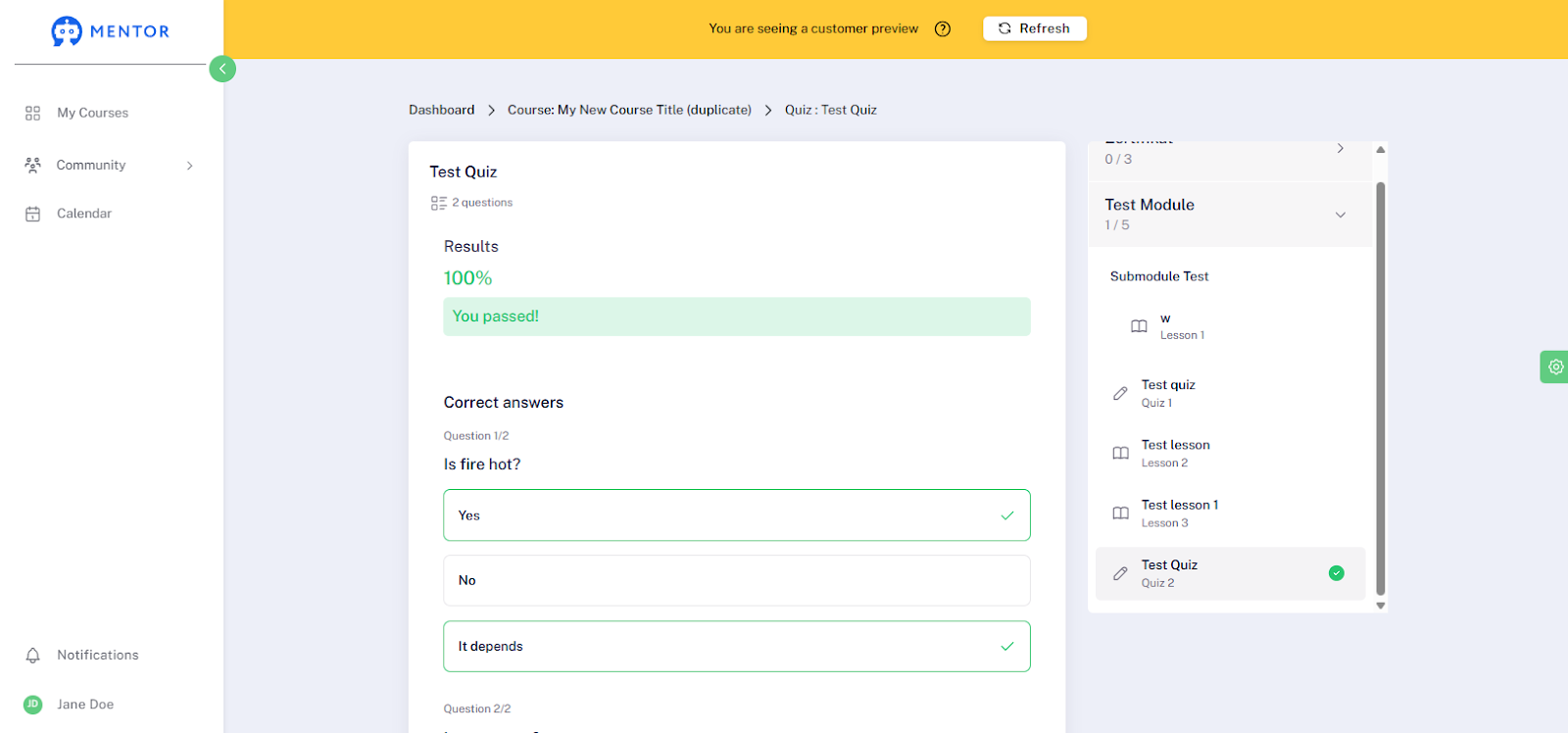Image resolution: width=1568 pixels, height=733 pixels.
Task: Click the help question mark icon
Action: pos(943,28)
